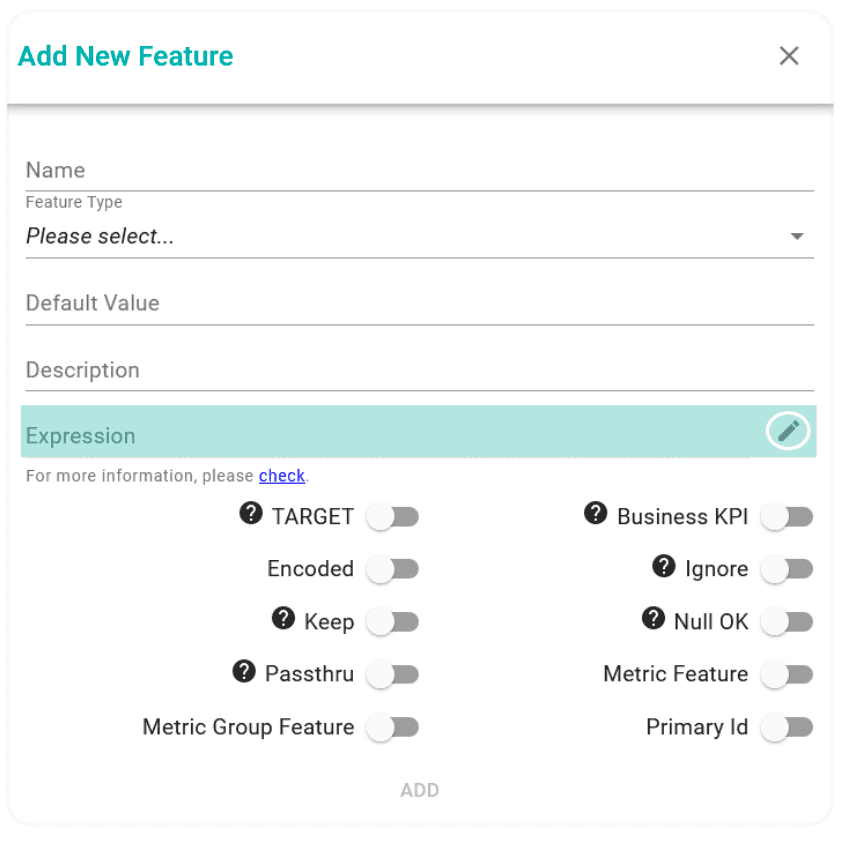The width and height of the screenshot is (848, 842).
Task: Click the help icon next to TARGET
Action: tap(251, 513)
